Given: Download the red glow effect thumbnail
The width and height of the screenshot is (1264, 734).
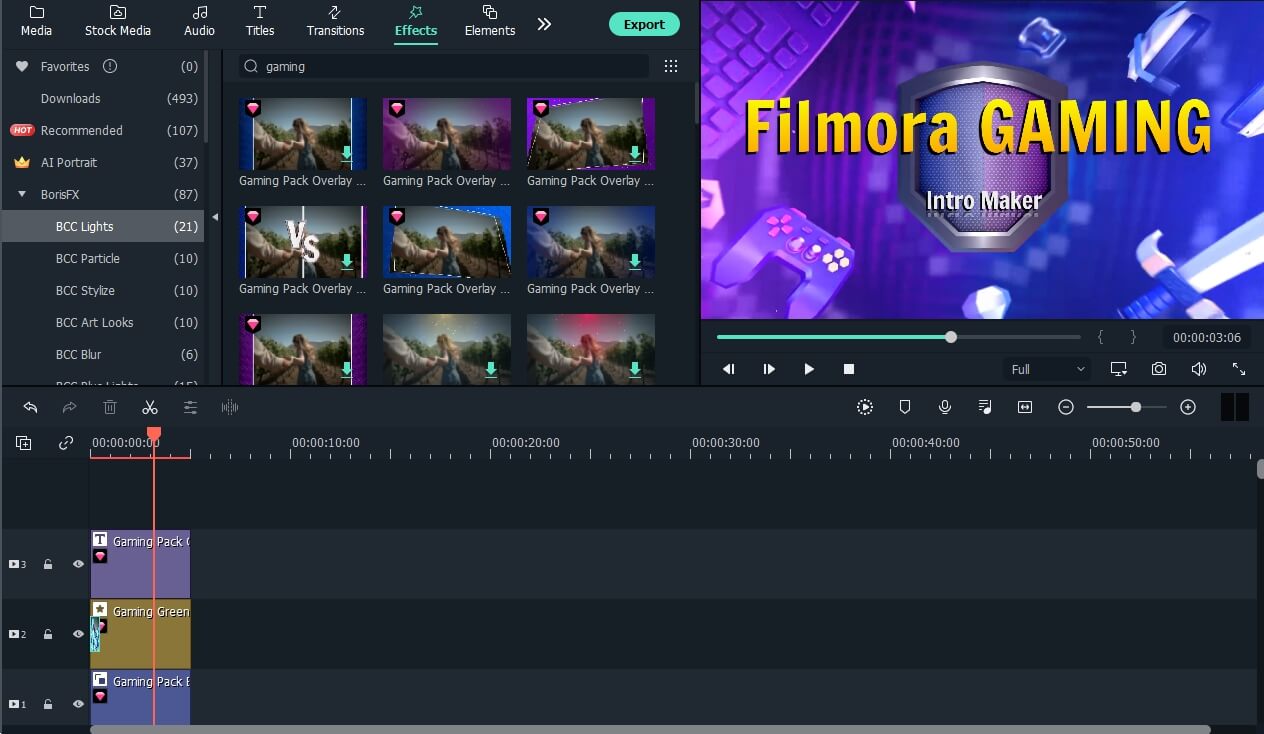Looking at the screenshot, I should [x=635, y=369].
